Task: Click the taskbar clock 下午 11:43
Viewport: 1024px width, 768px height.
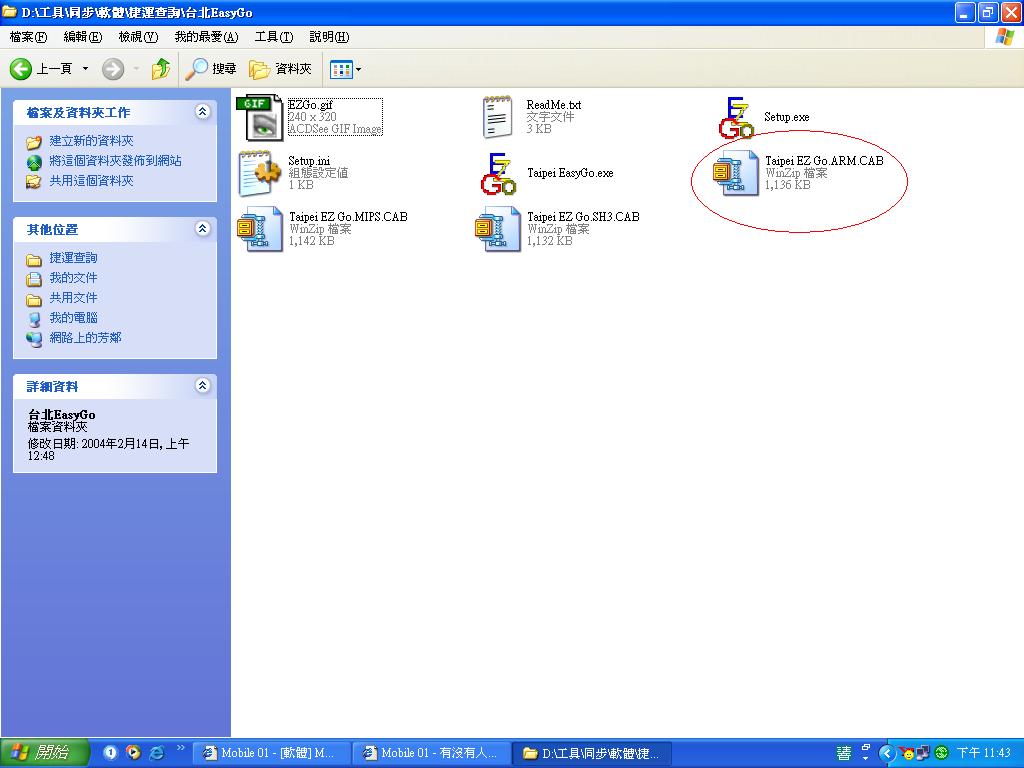Action: 984,753
